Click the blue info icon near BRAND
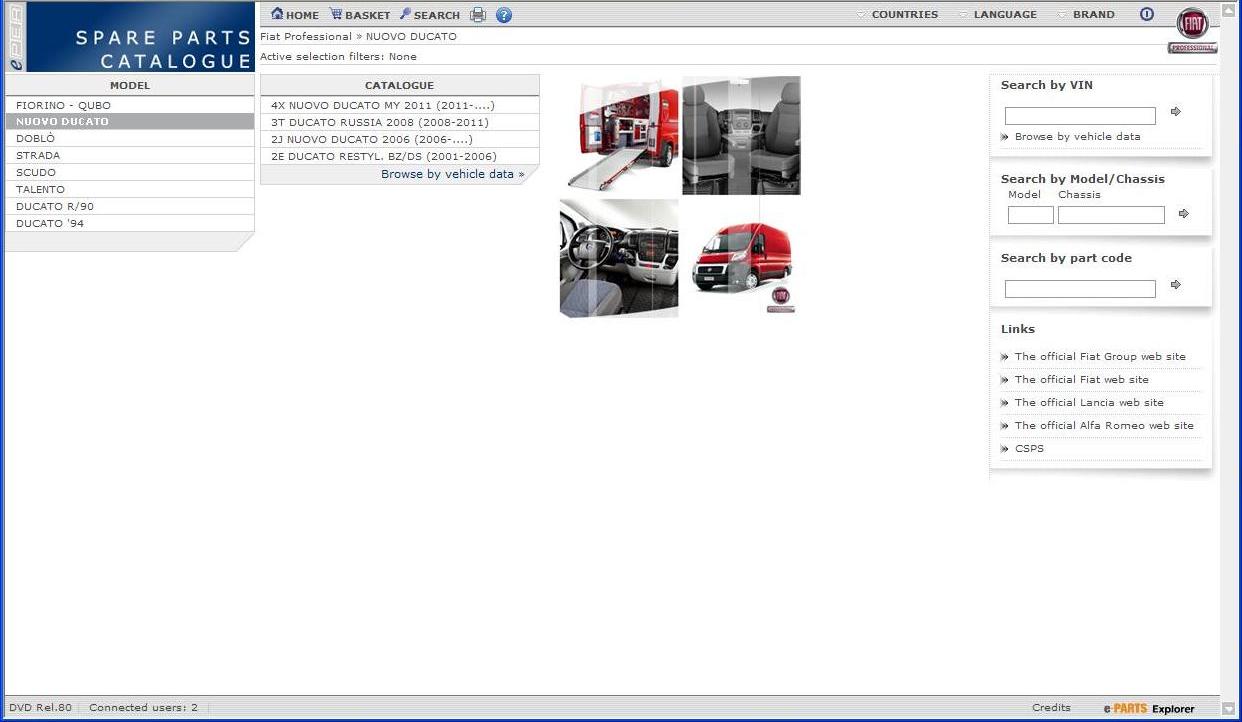This screenshot has height=722, width=1242. [1147, 14]
